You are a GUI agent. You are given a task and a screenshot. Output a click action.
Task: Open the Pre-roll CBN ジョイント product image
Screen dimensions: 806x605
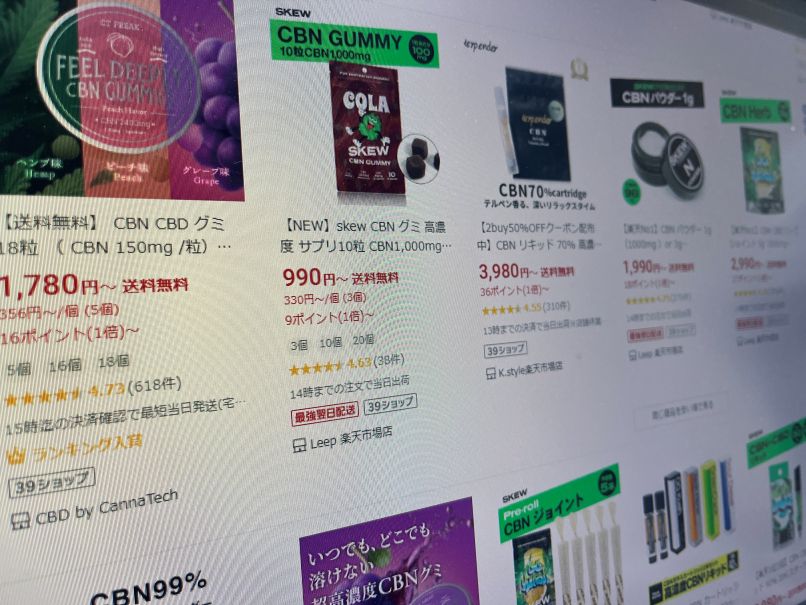tap(562, 545)
